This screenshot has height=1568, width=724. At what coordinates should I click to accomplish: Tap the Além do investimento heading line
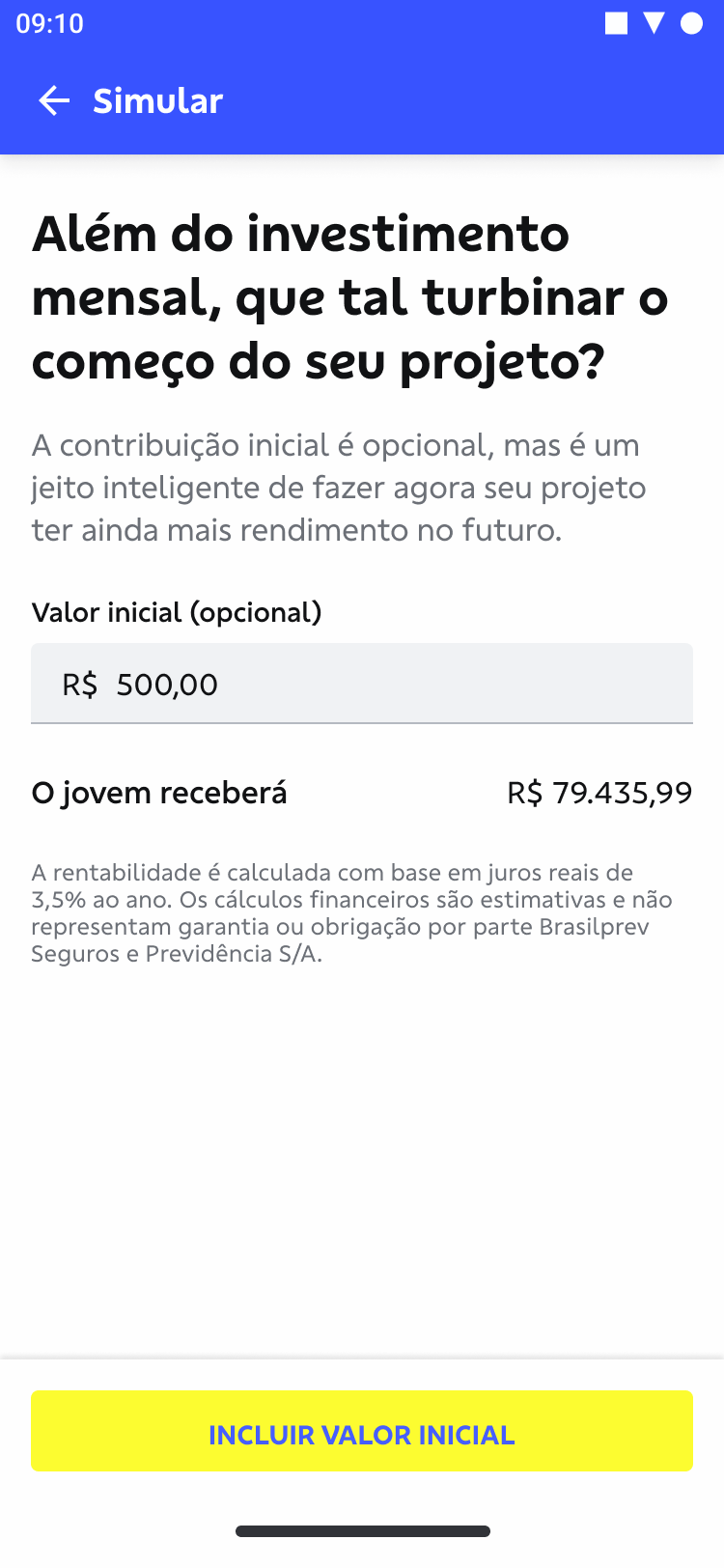pyautogui.click(x=300, y=234)
